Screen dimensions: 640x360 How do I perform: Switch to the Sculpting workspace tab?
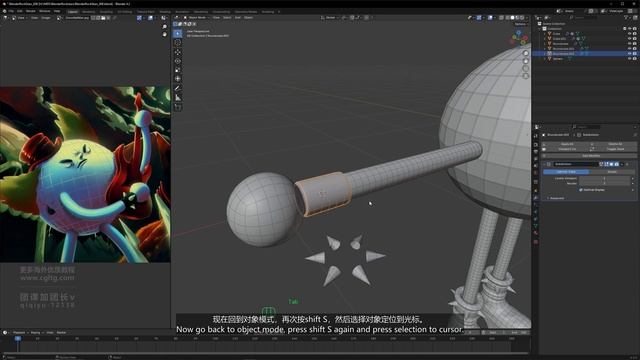click(x=106, y=12)
